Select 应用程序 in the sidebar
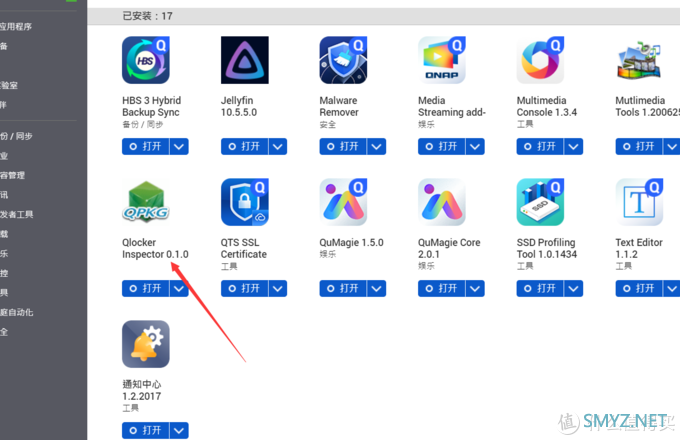This screenshot has height=440, width=680. point(16,27)
